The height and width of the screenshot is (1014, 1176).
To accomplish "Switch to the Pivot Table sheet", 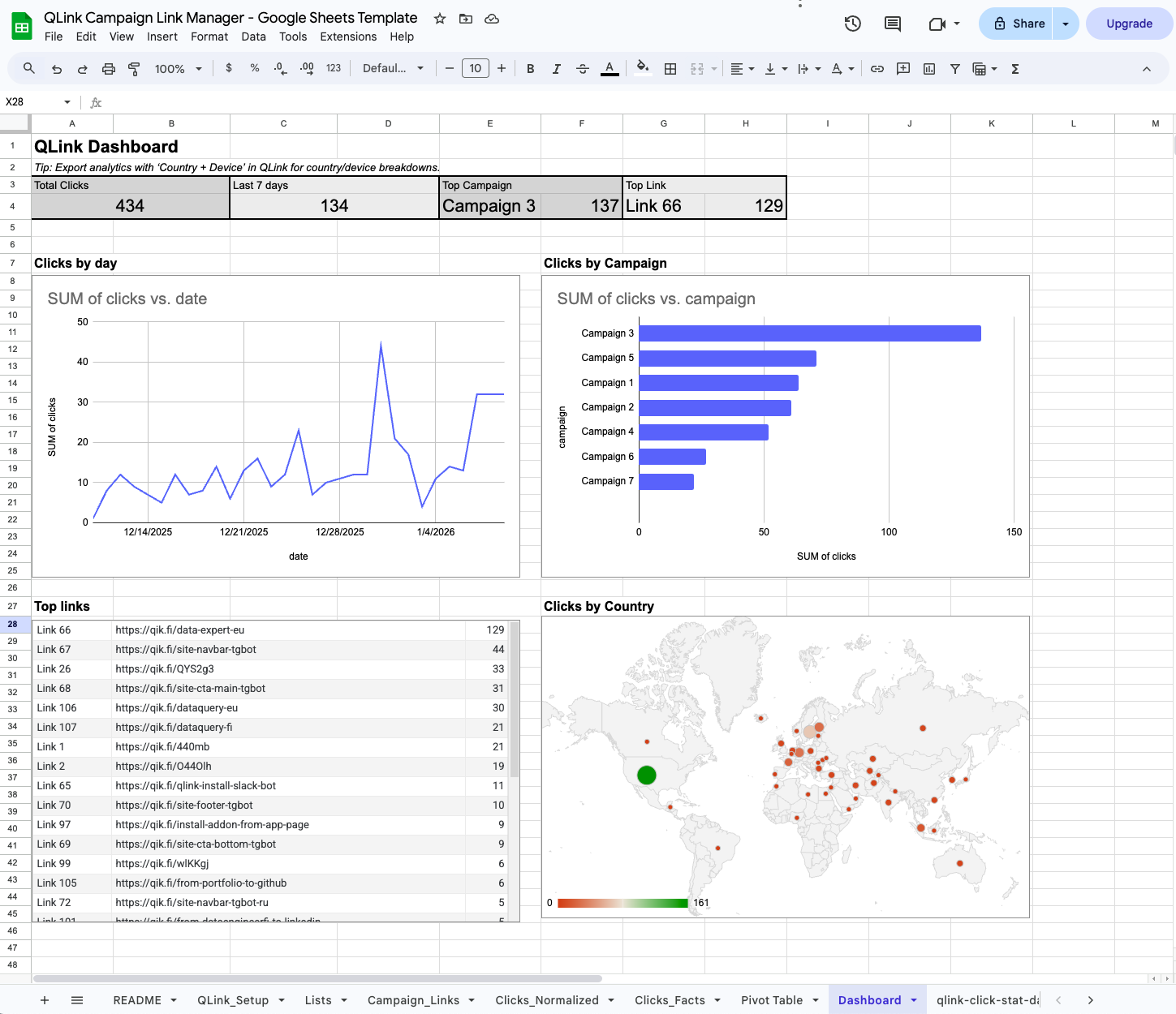I will click(x=771, y=1000).
